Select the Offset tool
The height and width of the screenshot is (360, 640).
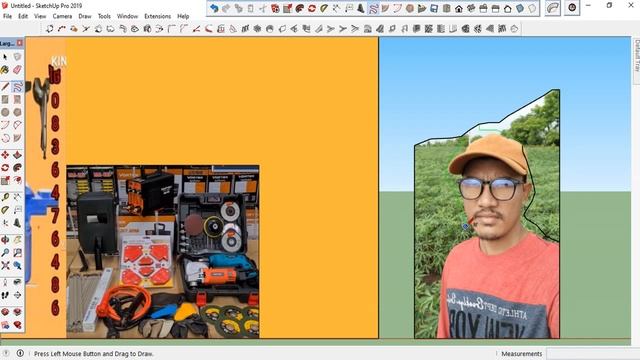tap(17, 180)
